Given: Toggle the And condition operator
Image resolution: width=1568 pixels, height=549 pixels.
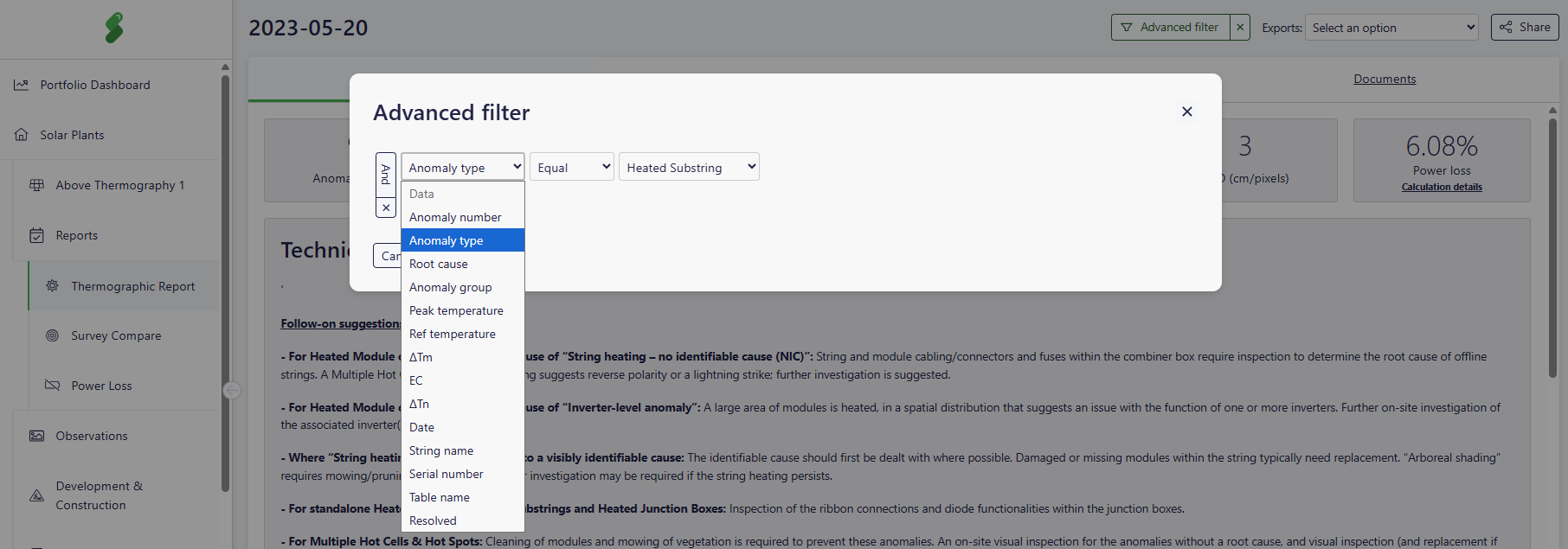Looking at the screenshot, I should 386,174.
